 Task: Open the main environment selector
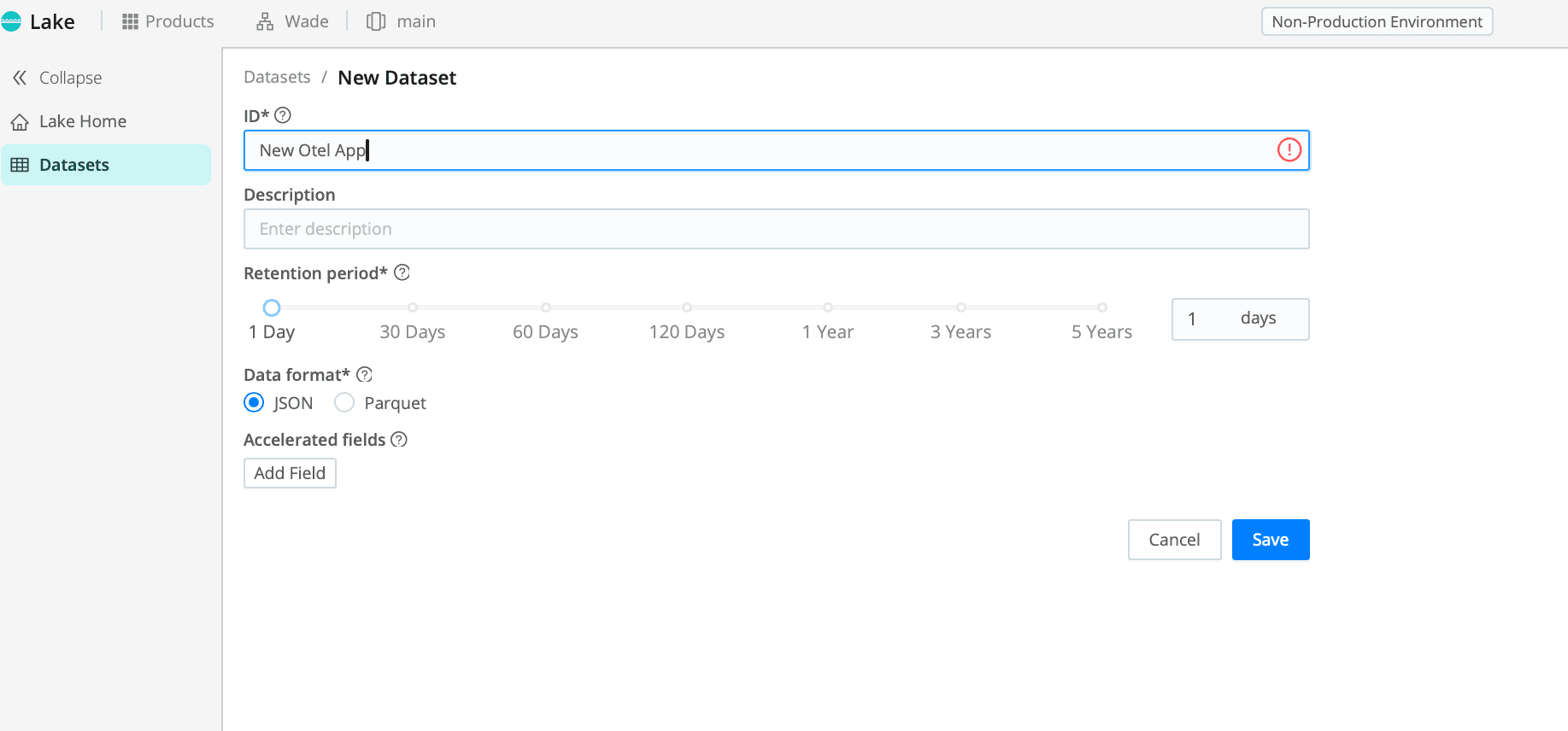click(402, 22)
